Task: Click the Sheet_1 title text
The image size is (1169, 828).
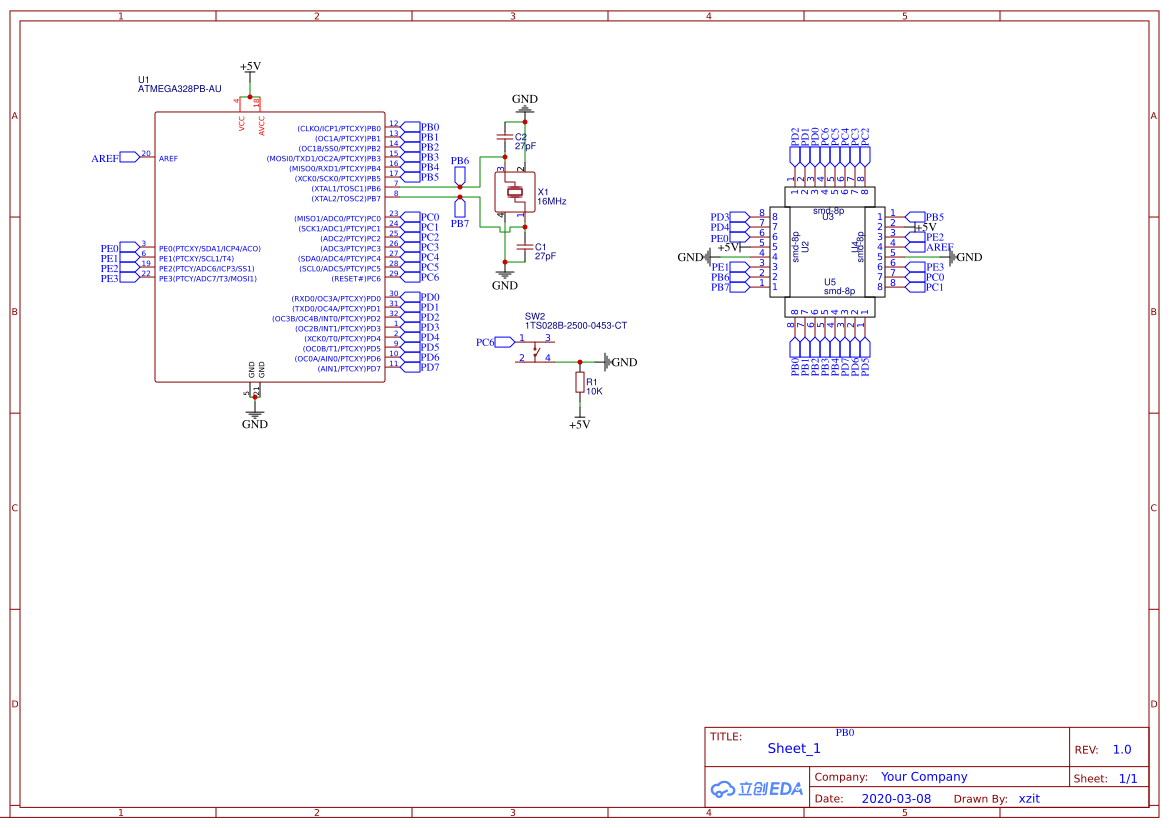Action: [x=794, y=748]
